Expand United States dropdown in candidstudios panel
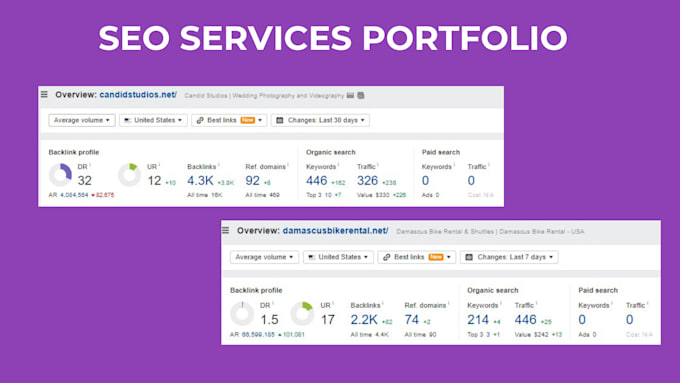 tap(153, 120)
